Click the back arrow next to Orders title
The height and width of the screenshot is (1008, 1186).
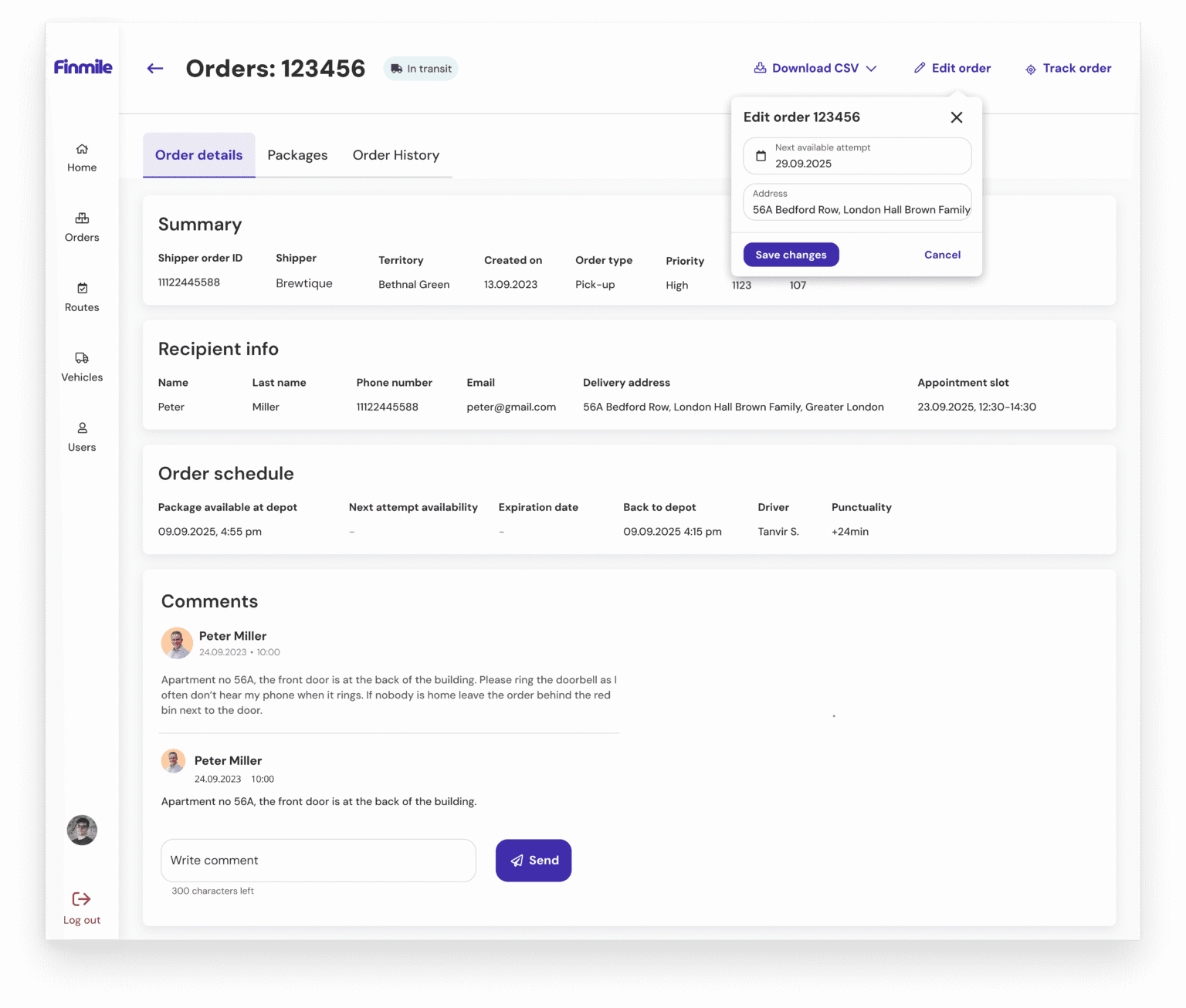(x=155, y=69)
